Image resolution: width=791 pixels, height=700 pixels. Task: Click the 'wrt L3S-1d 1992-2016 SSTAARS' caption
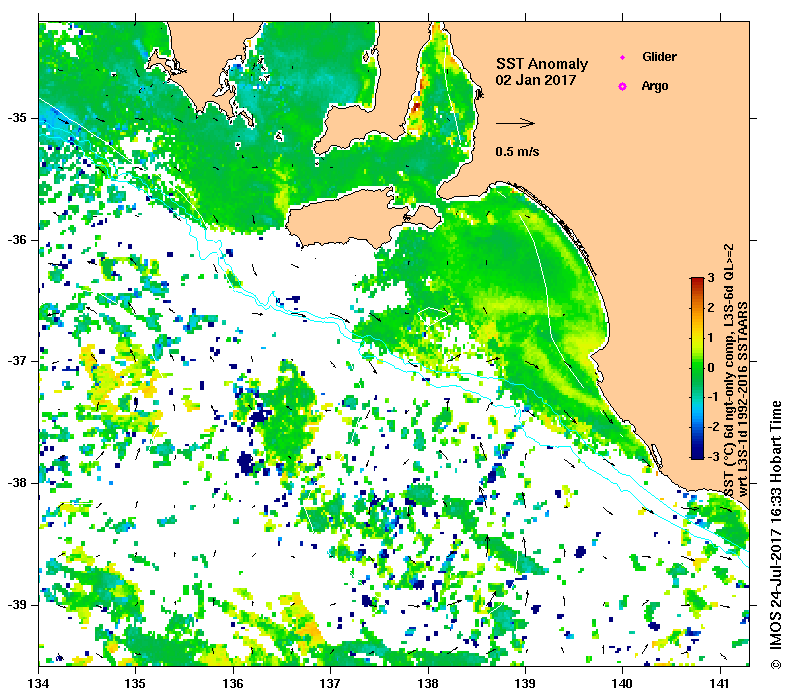(742, 399)
